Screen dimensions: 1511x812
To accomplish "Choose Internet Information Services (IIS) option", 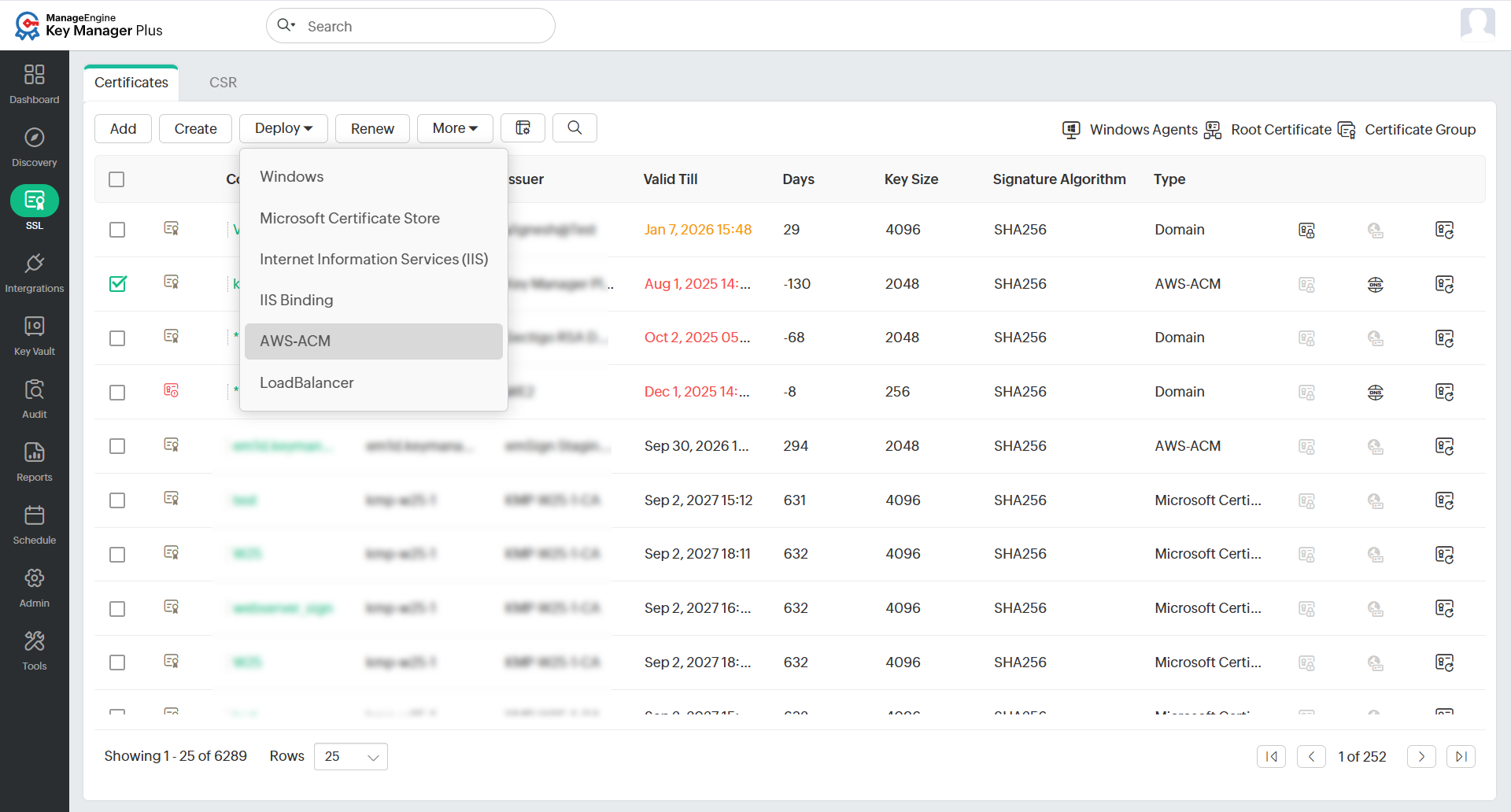I will coord(374,259).
